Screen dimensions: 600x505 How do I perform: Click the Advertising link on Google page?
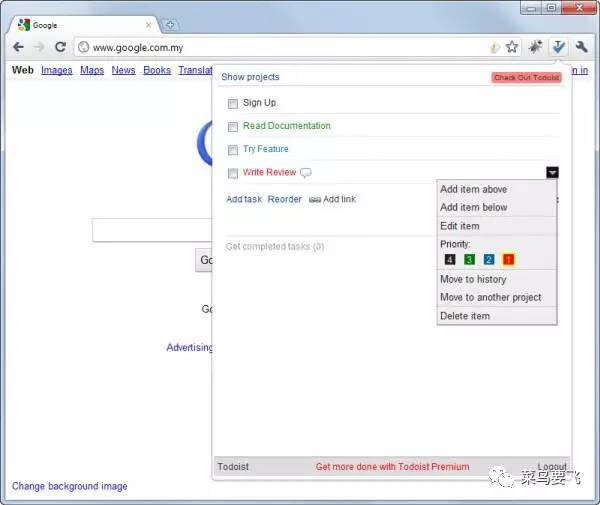pos(189,347)
